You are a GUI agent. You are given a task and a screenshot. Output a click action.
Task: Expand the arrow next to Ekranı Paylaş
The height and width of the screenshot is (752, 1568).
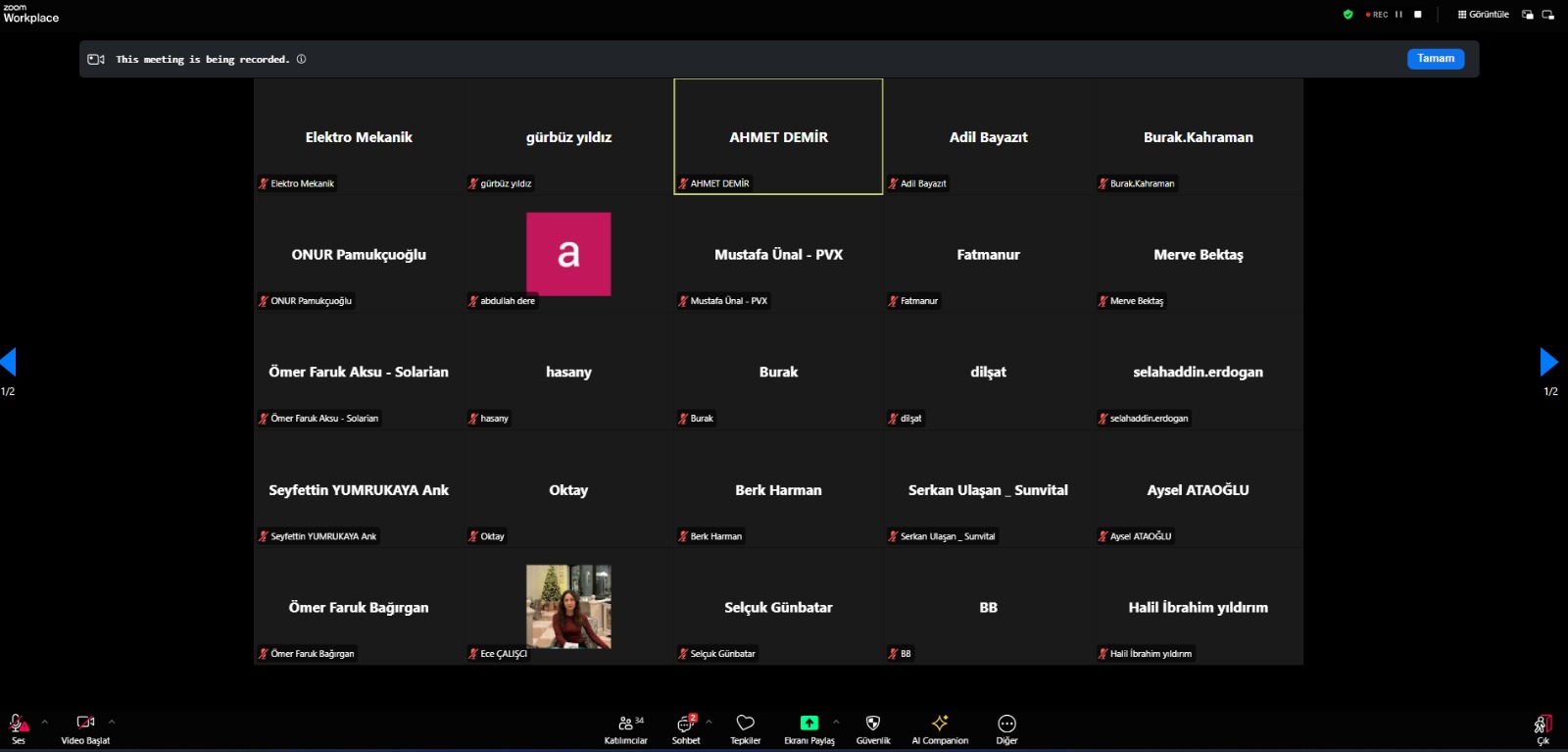[x=836, y=722]
